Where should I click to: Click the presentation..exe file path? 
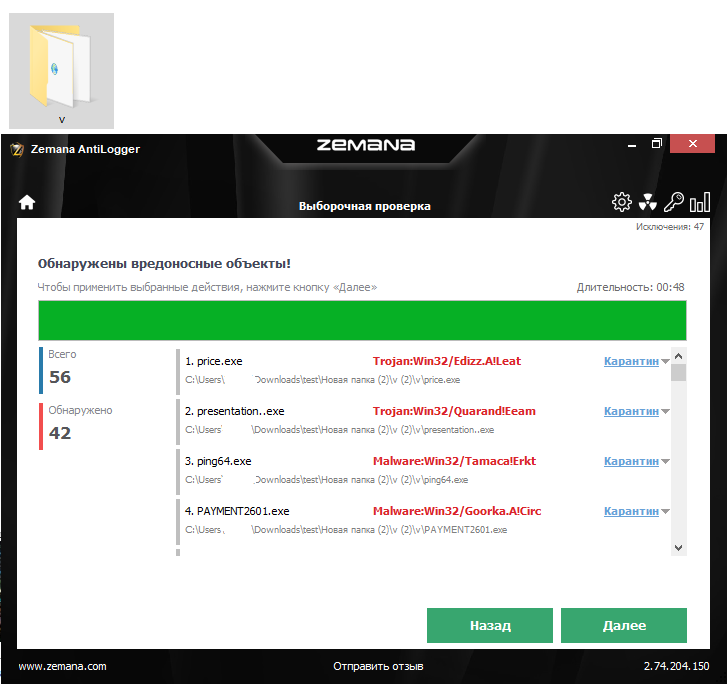[x=339, y=430]
